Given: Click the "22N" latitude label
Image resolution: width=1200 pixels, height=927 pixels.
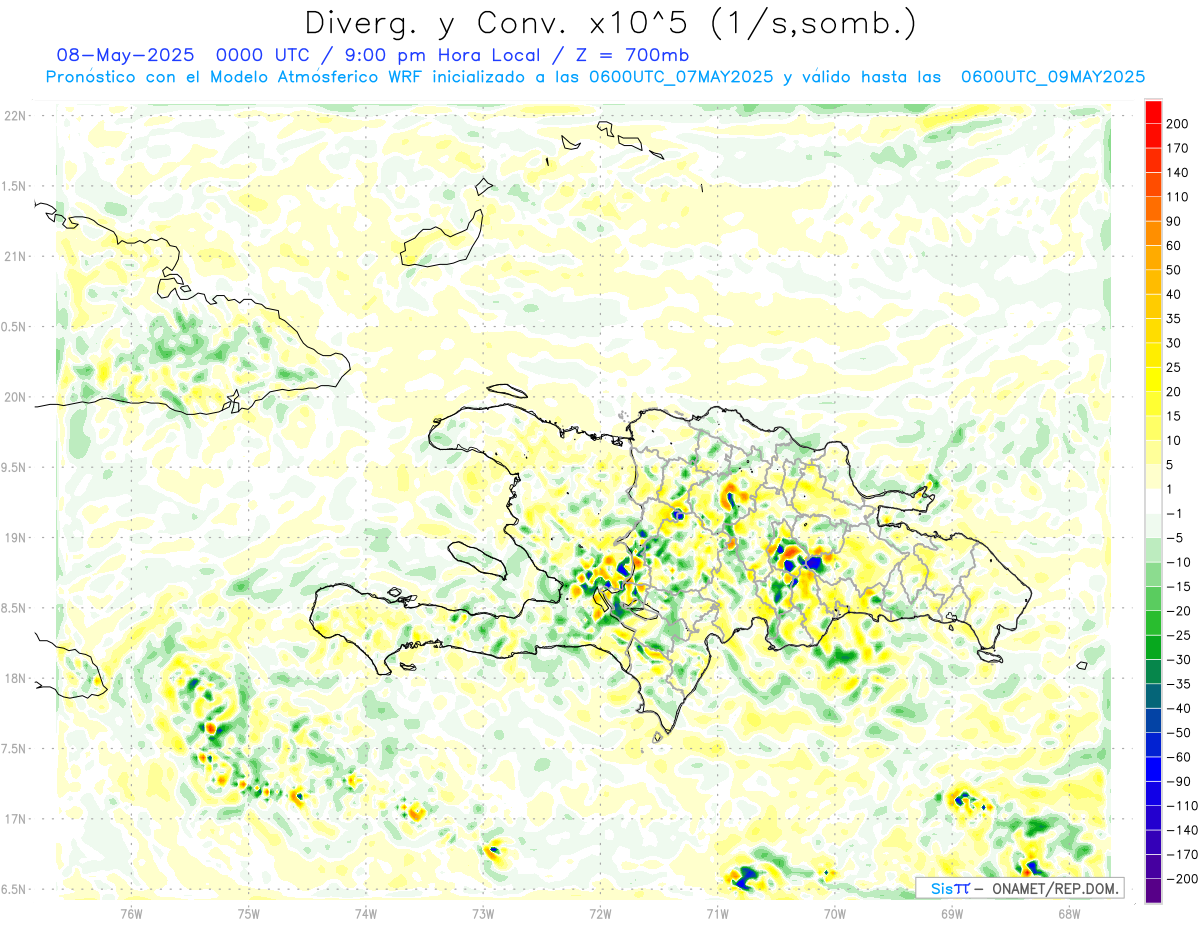Looking at the screenshot, I should click(14, 116).
